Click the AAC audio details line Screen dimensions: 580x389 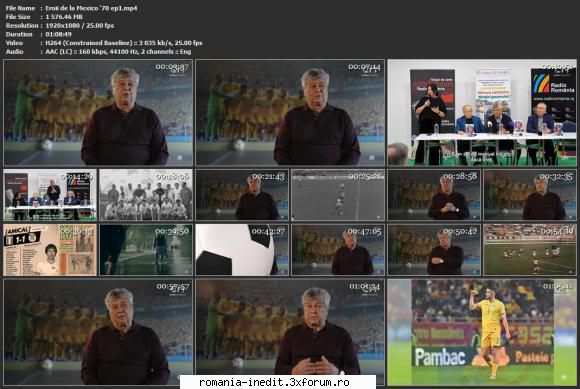coord(118,52)
